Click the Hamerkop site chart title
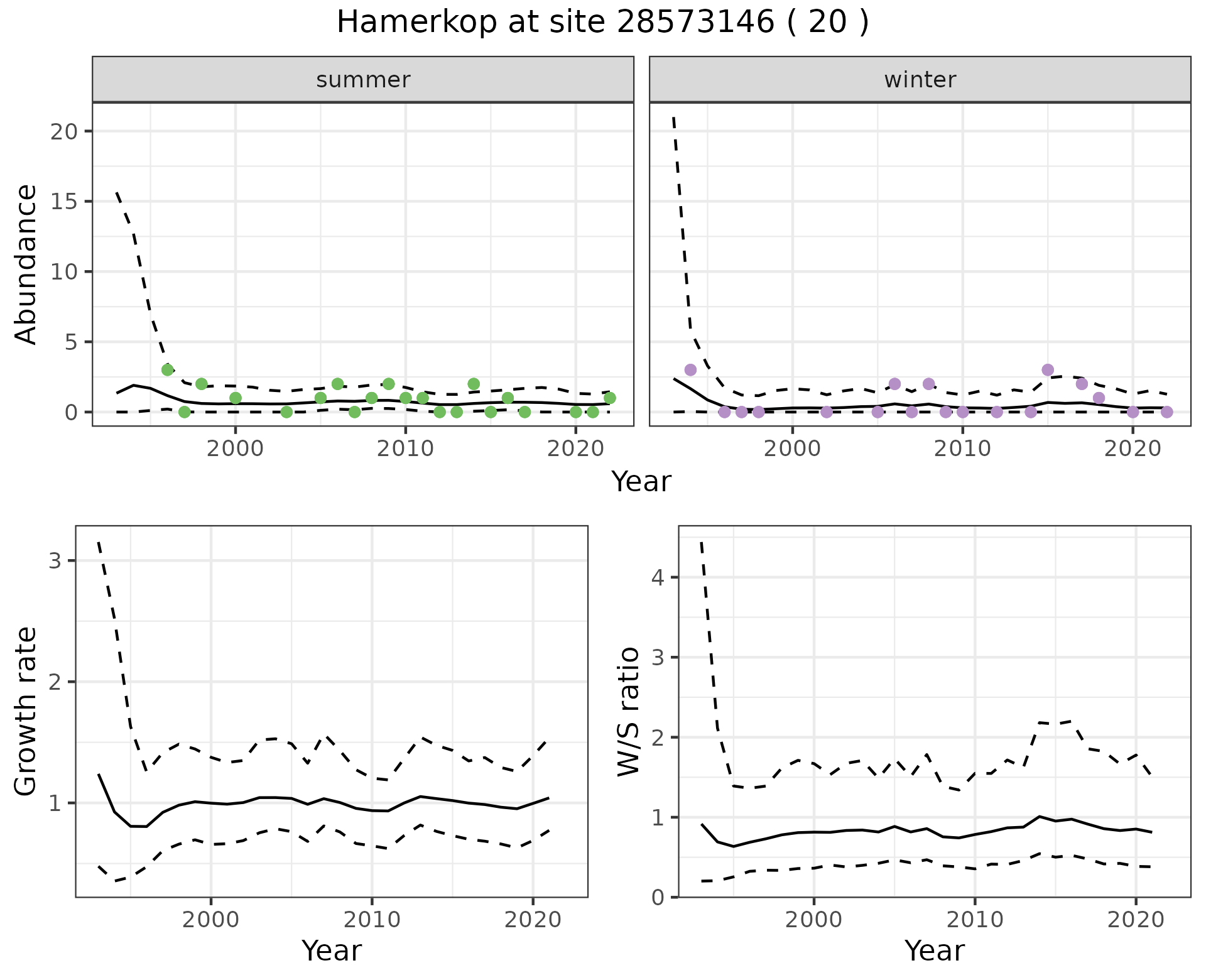 (x=603, y=23)
